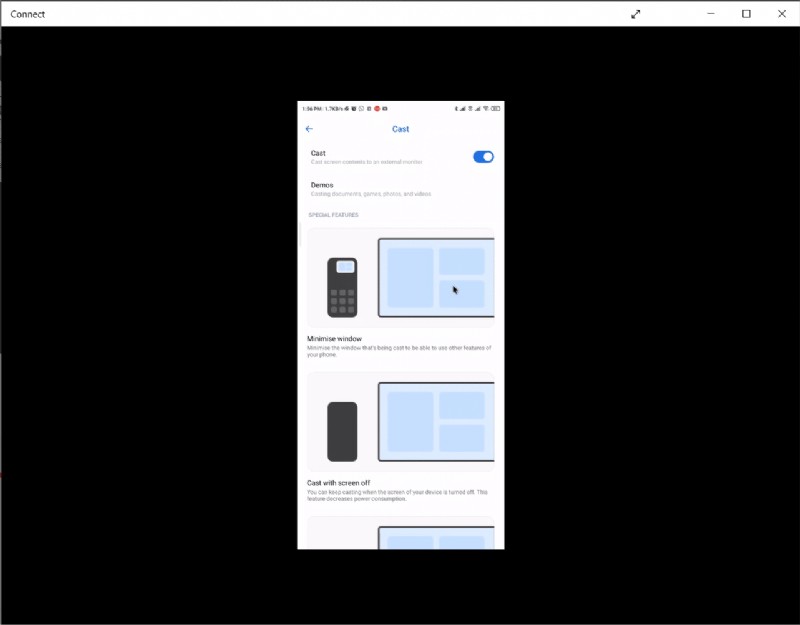The width and height of the screenshot is (800, 625).
Task: Open the Demos option
Action: tap(322, 185)
